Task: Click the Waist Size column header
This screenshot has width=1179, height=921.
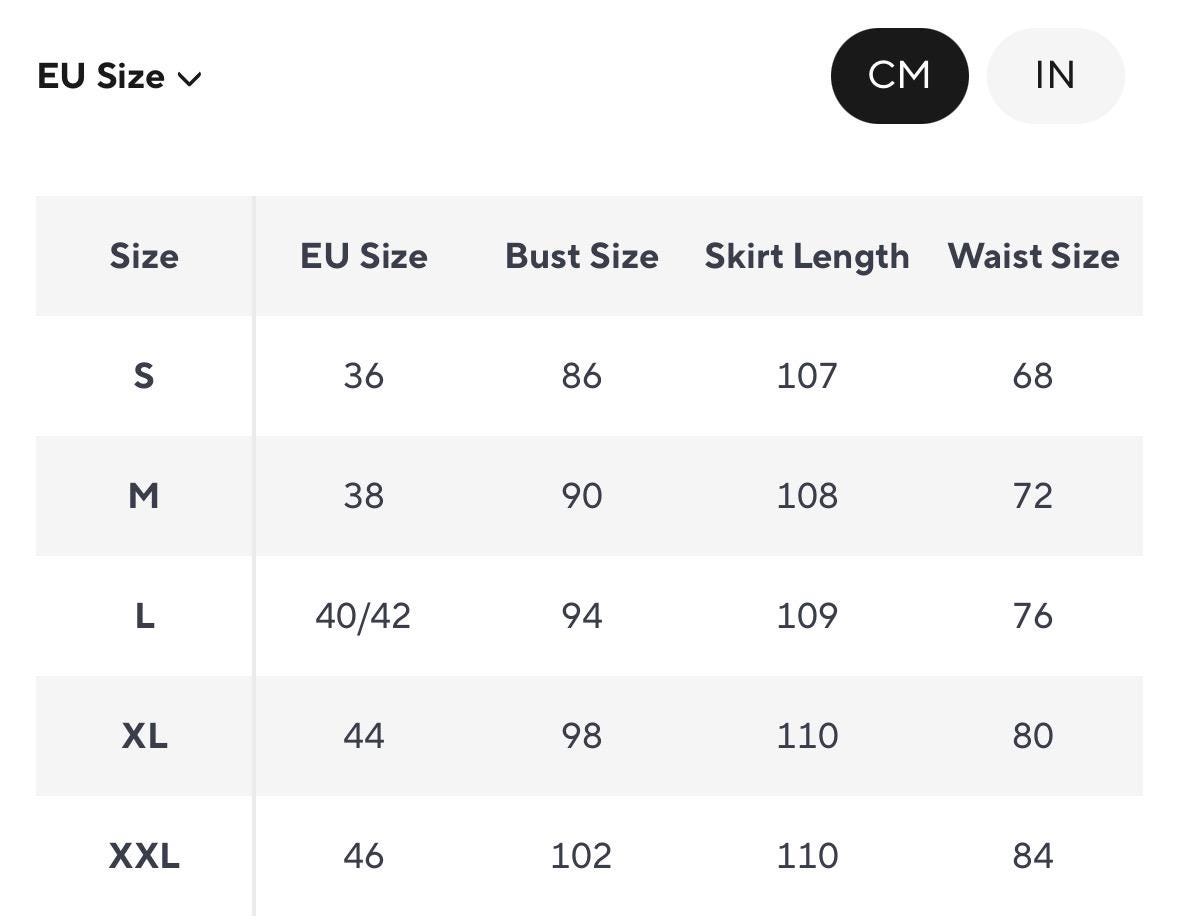Action: (1032, 256)
